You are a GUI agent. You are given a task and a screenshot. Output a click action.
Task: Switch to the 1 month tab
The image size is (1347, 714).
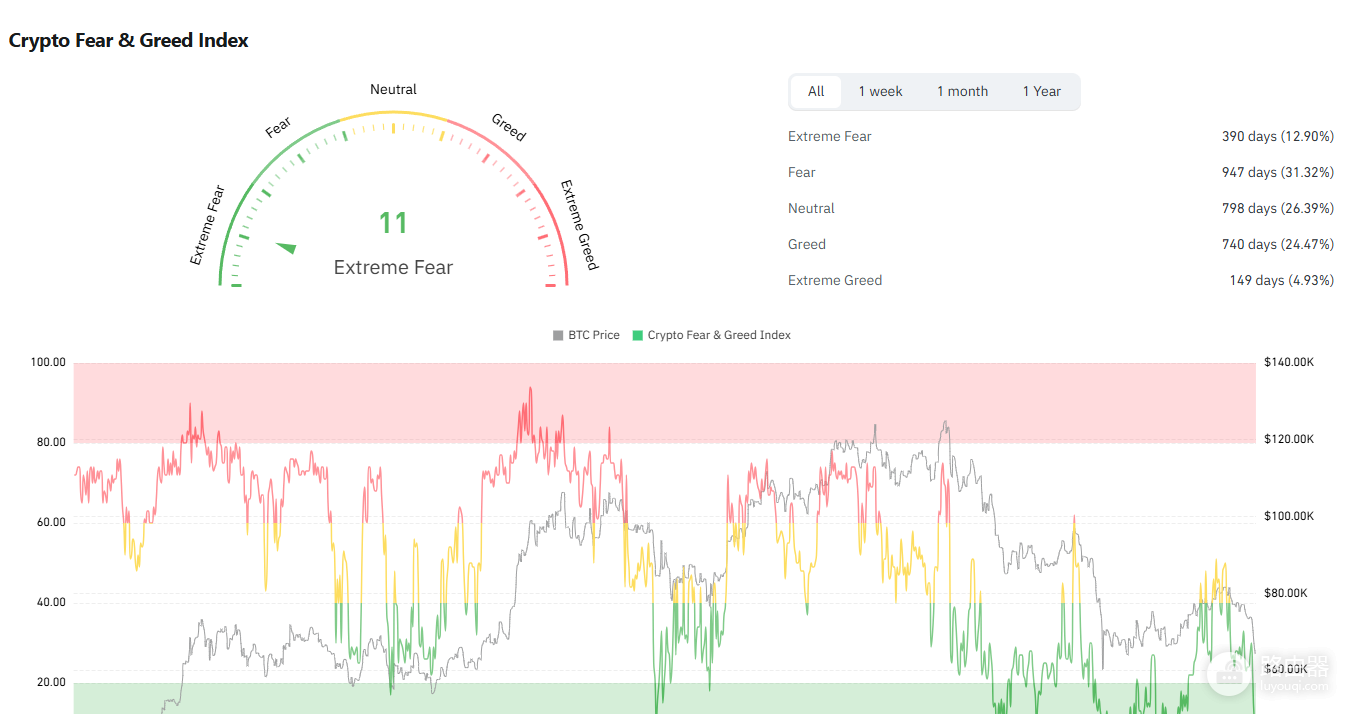click(x=962, y=91)
